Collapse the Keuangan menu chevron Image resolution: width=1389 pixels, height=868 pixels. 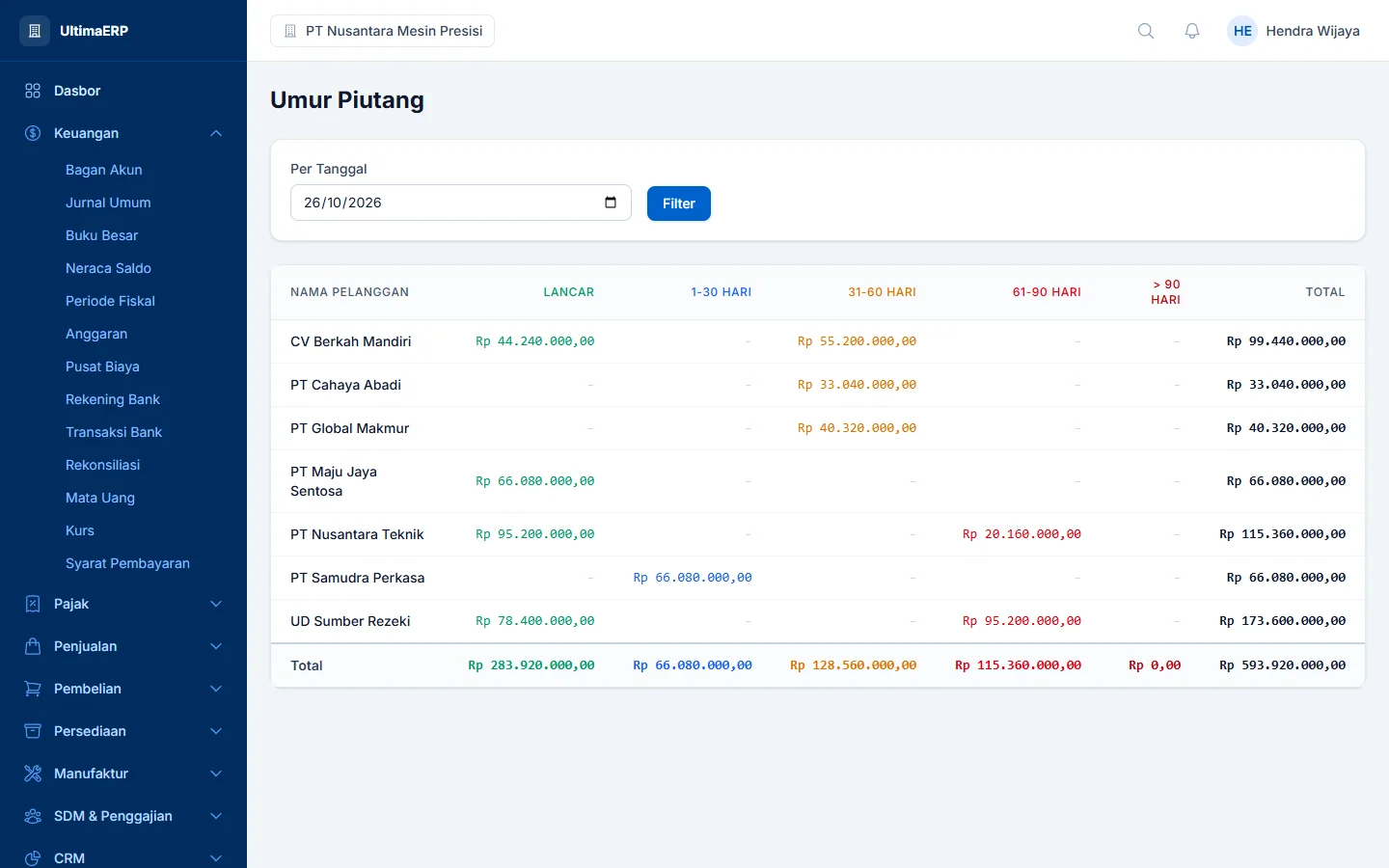(x=216, y=133)
